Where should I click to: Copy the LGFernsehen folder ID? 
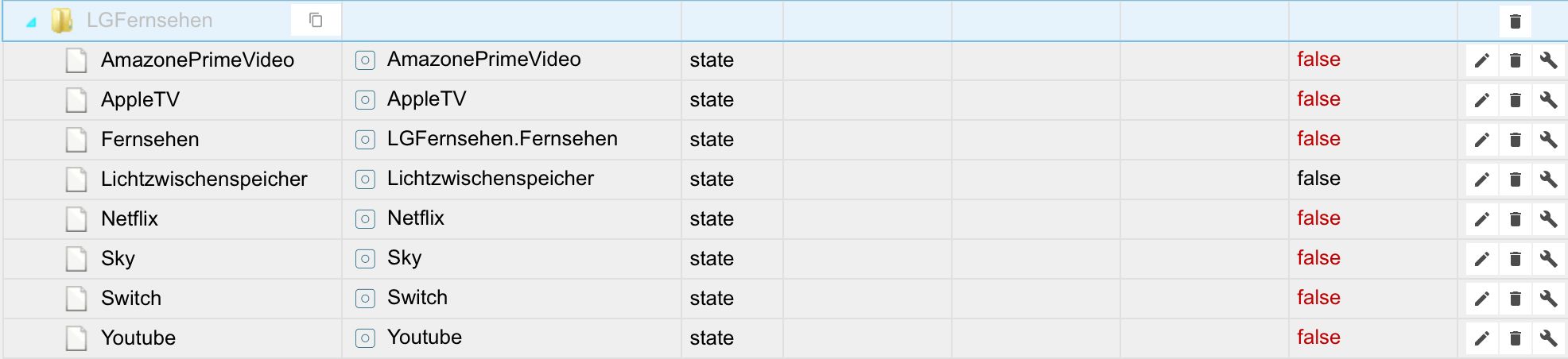click(x=316, y=21)
